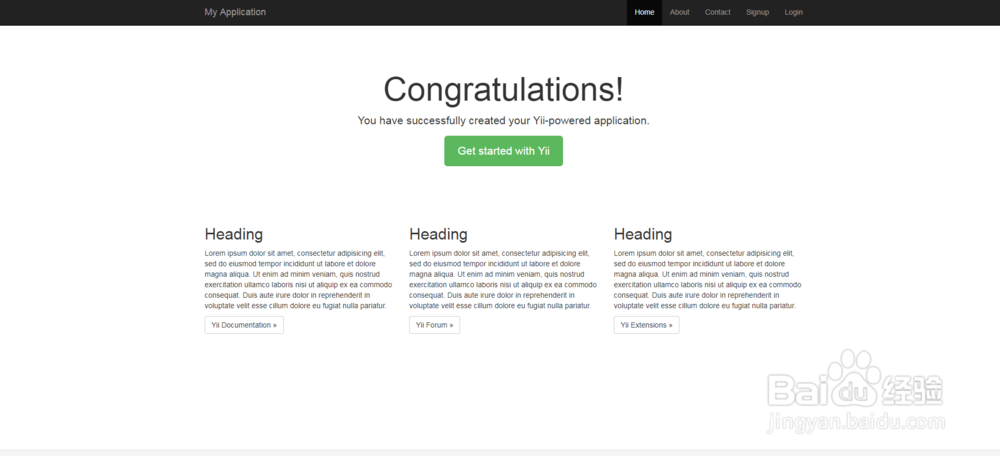Click the Heading above Yii Documentation
Screen dimensions: 1000x456
point(233,234)
